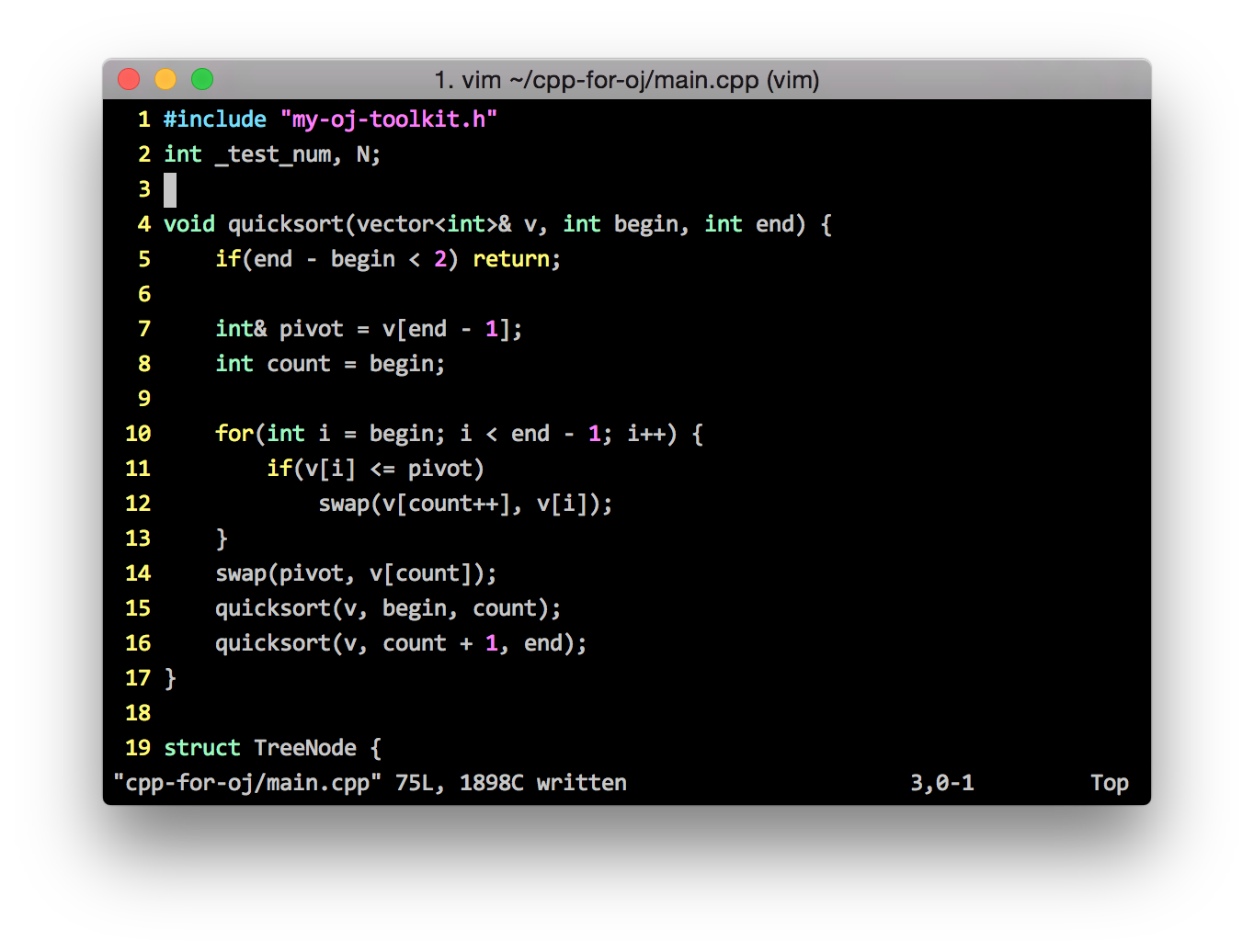Click the "cpp-for-oj/main.cpp" filename in status bar
This screenshot has height=952, width=1254.
pyautogui.click(x=246, y=782)
